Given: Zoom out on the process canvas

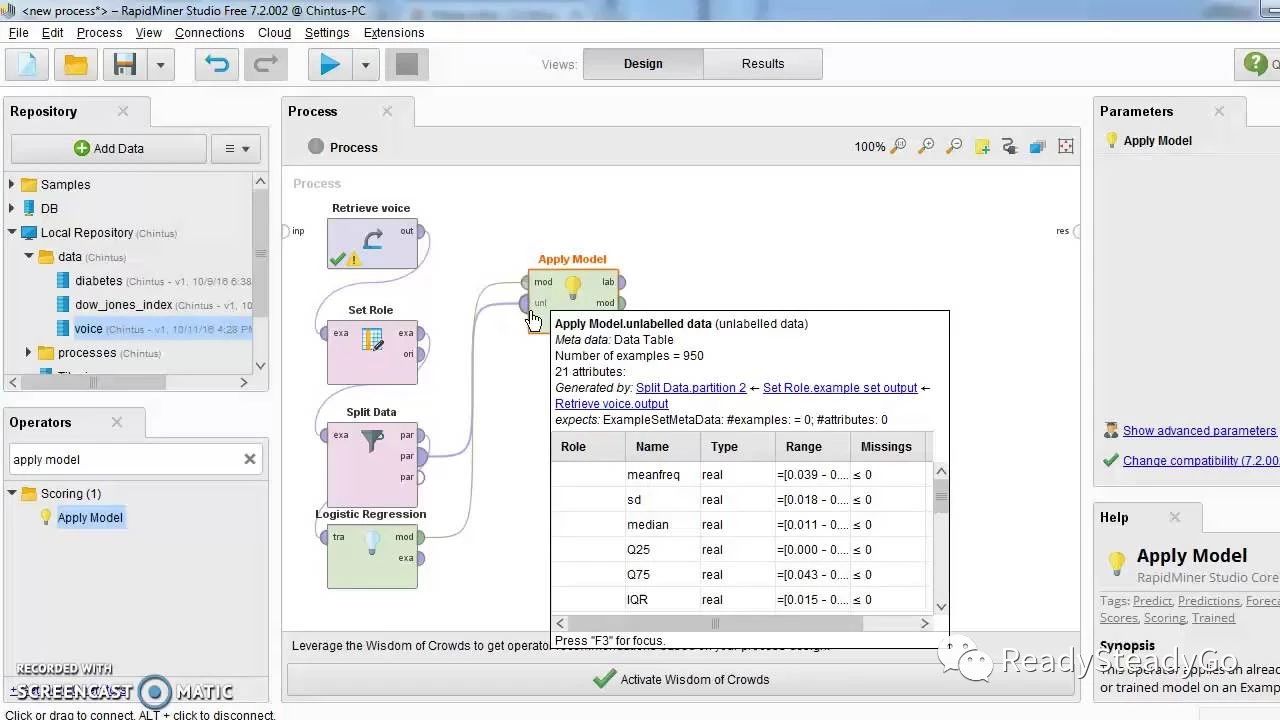Looking at the screenshot, I should pyautogui.click(x=954, y=146).
